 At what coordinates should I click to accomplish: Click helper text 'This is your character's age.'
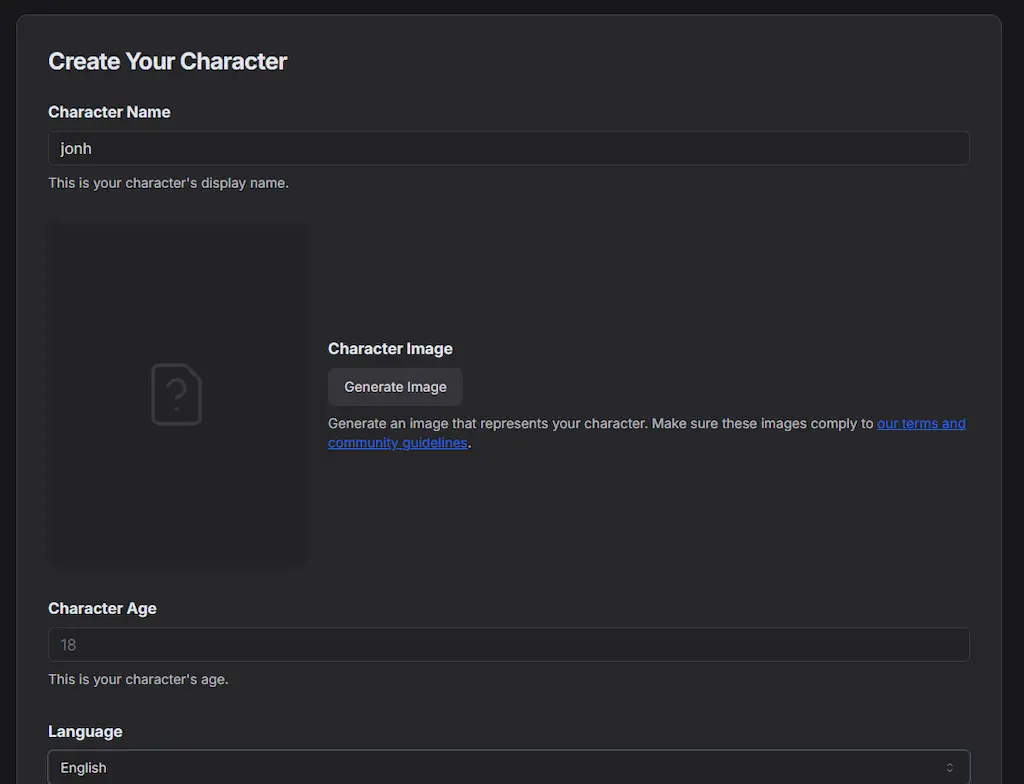138,679
